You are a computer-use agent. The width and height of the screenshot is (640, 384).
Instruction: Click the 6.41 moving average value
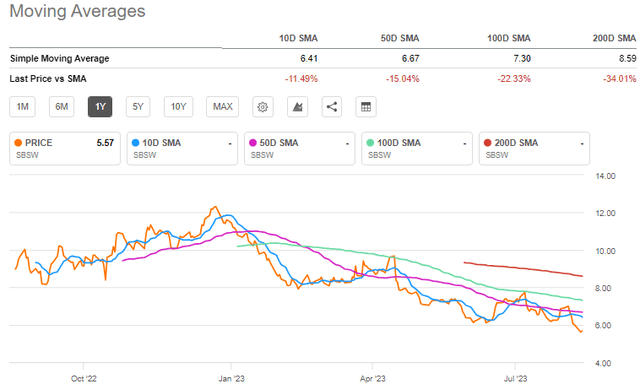coord(309,59)
